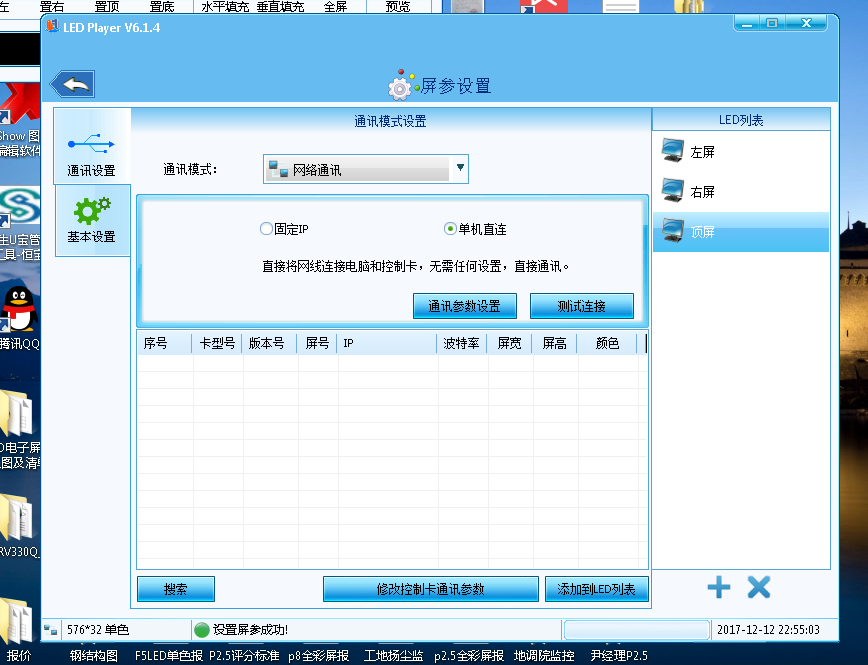Select the 固定IP radio option
The width and height of the screenshot is (868, 665).
pos(266,229)
